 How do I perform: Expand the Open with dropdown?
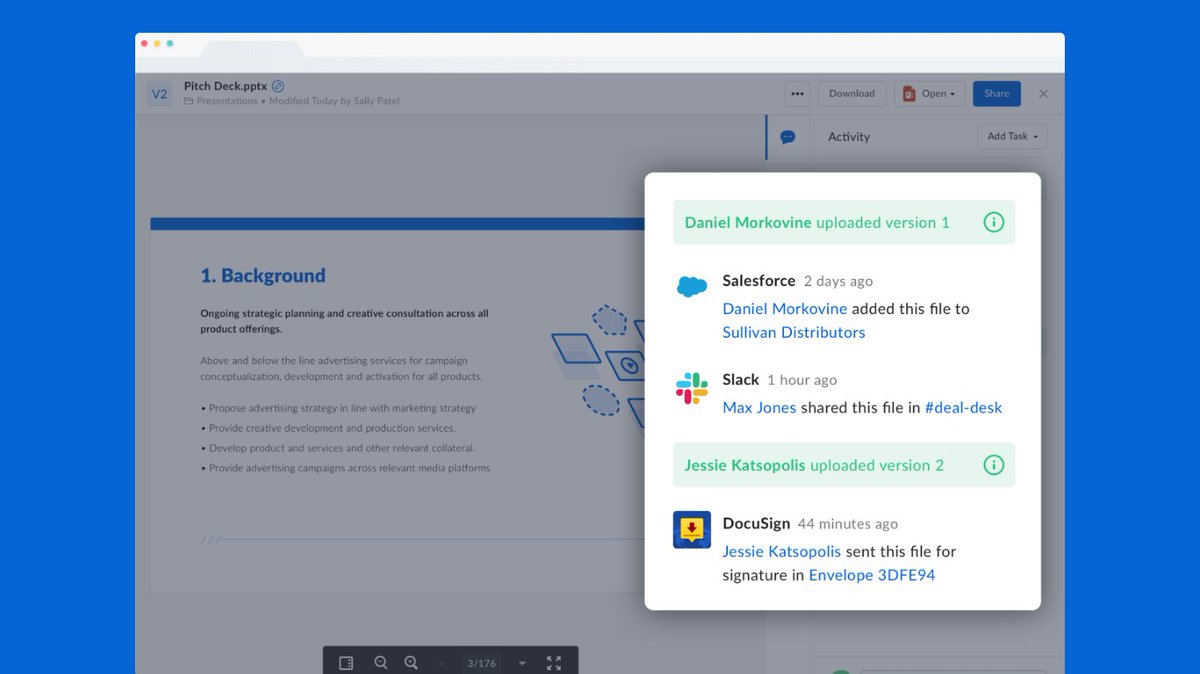(x=930, y=94)
